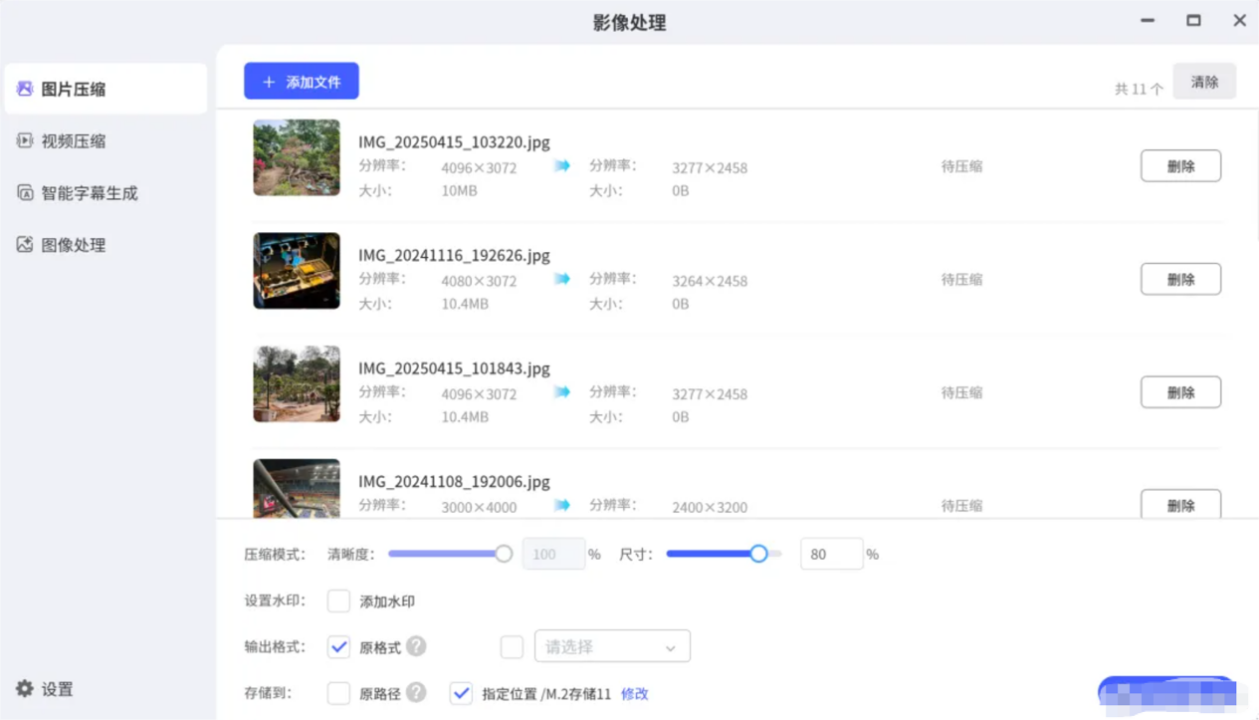
Task: Enable the 添加水印 watermark checkbox
Action: tap(339, 601)
